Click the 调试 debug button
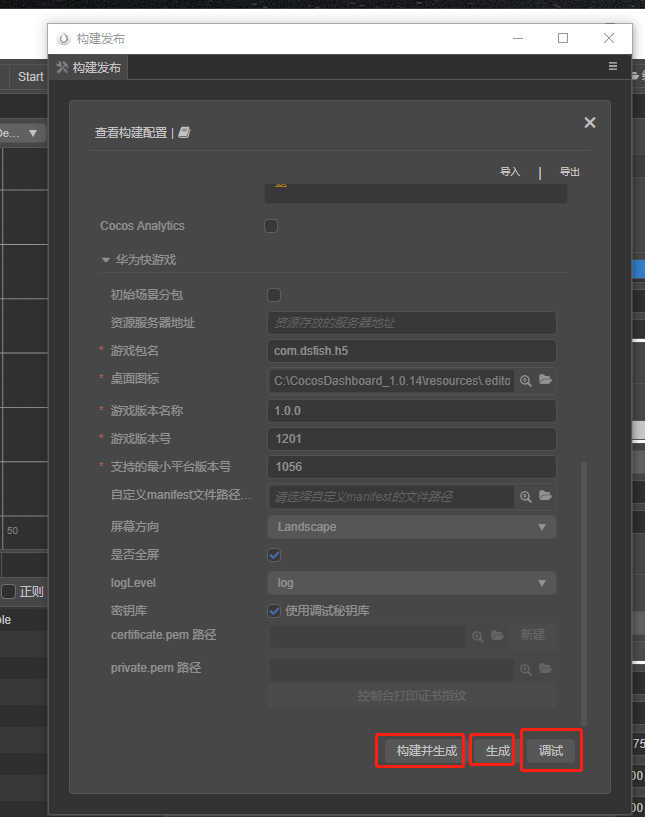645x817 pixels. [551, 751]
